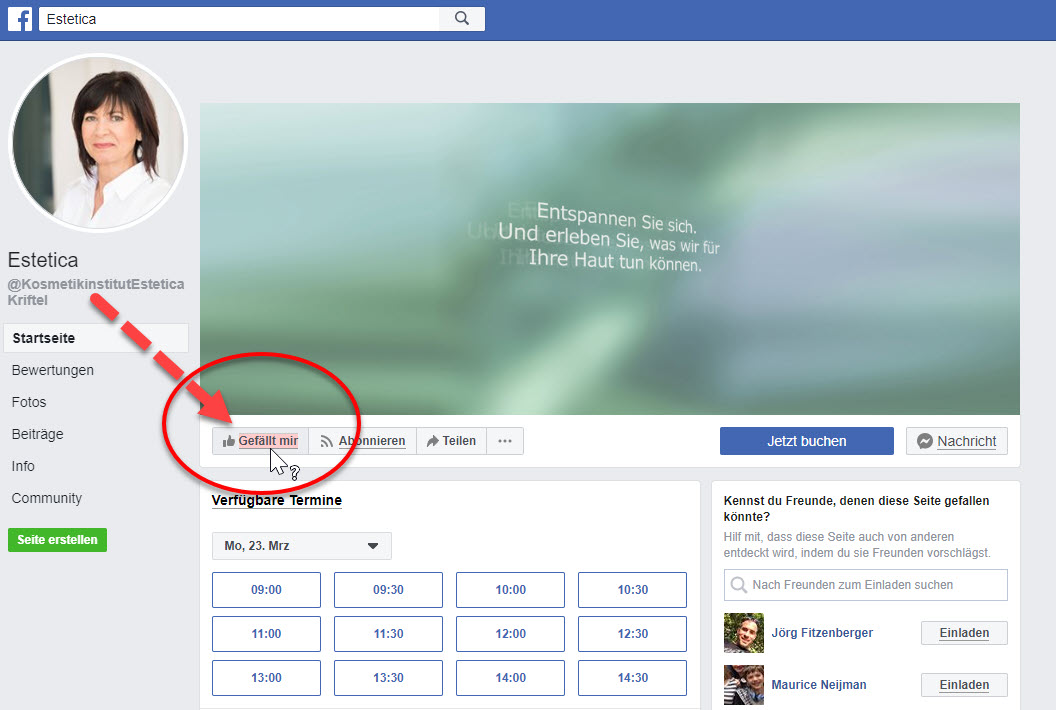Open the three-dots more options menu
This screenshot has width=1056, height=710.
coord(505,441)
